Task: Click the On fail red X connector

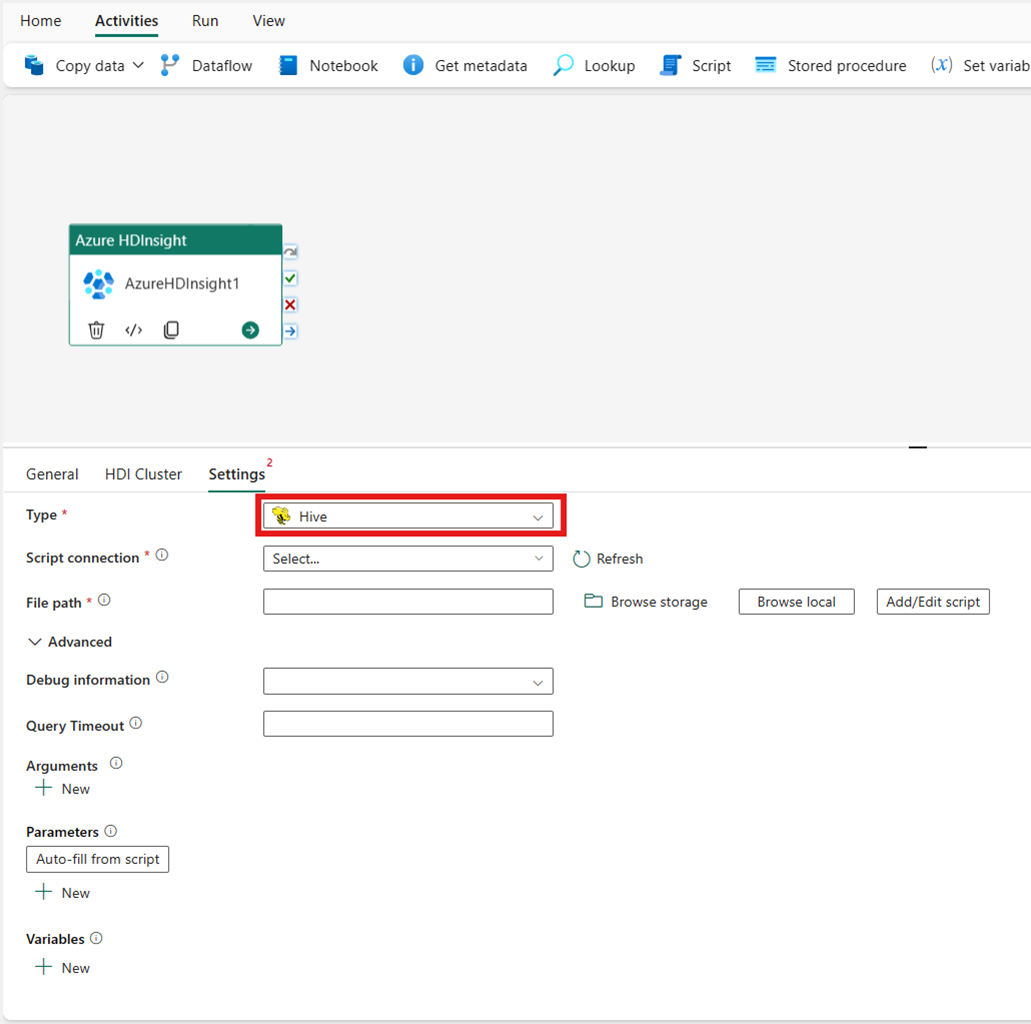Action: click(x=290, y=305)
